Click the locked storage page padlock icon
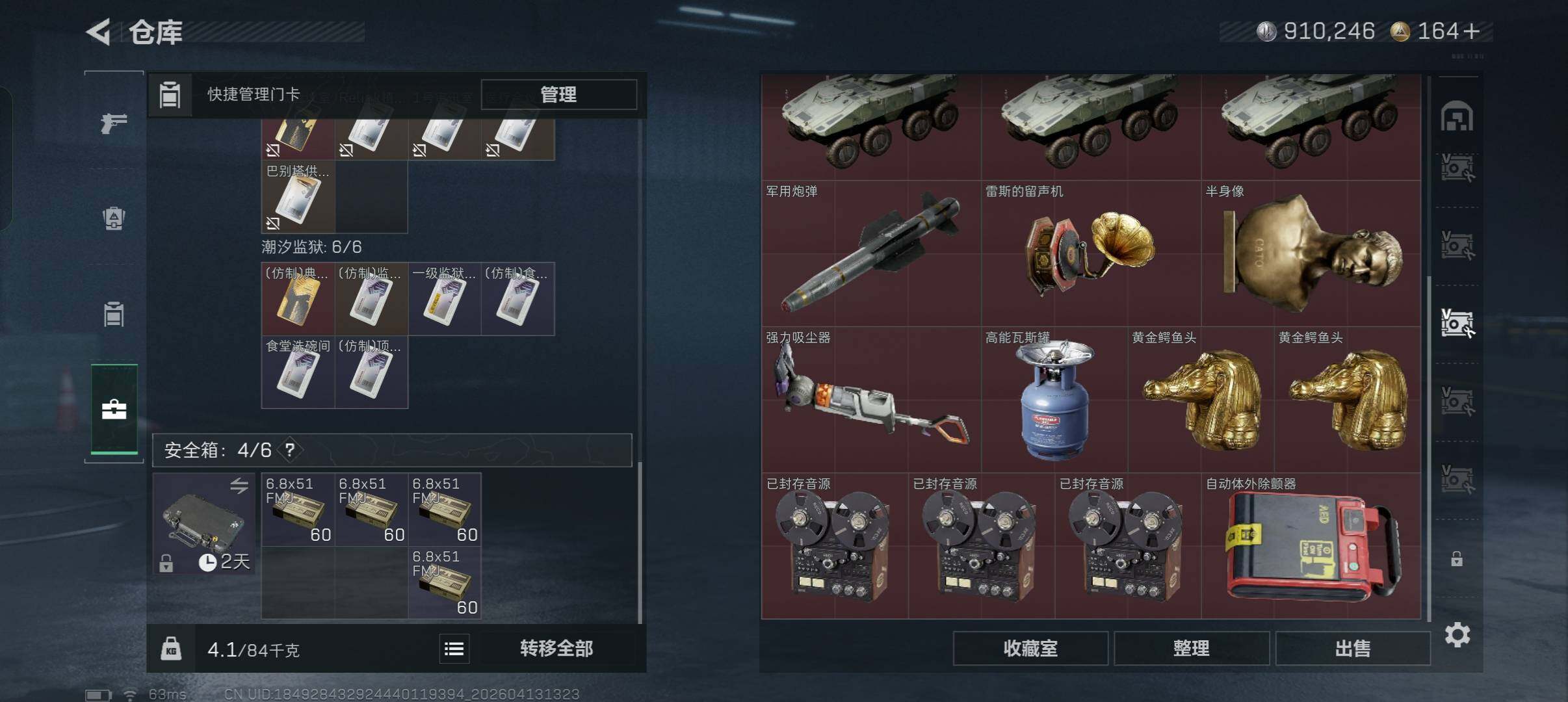1568x702 pixels. pos(1457,558)
